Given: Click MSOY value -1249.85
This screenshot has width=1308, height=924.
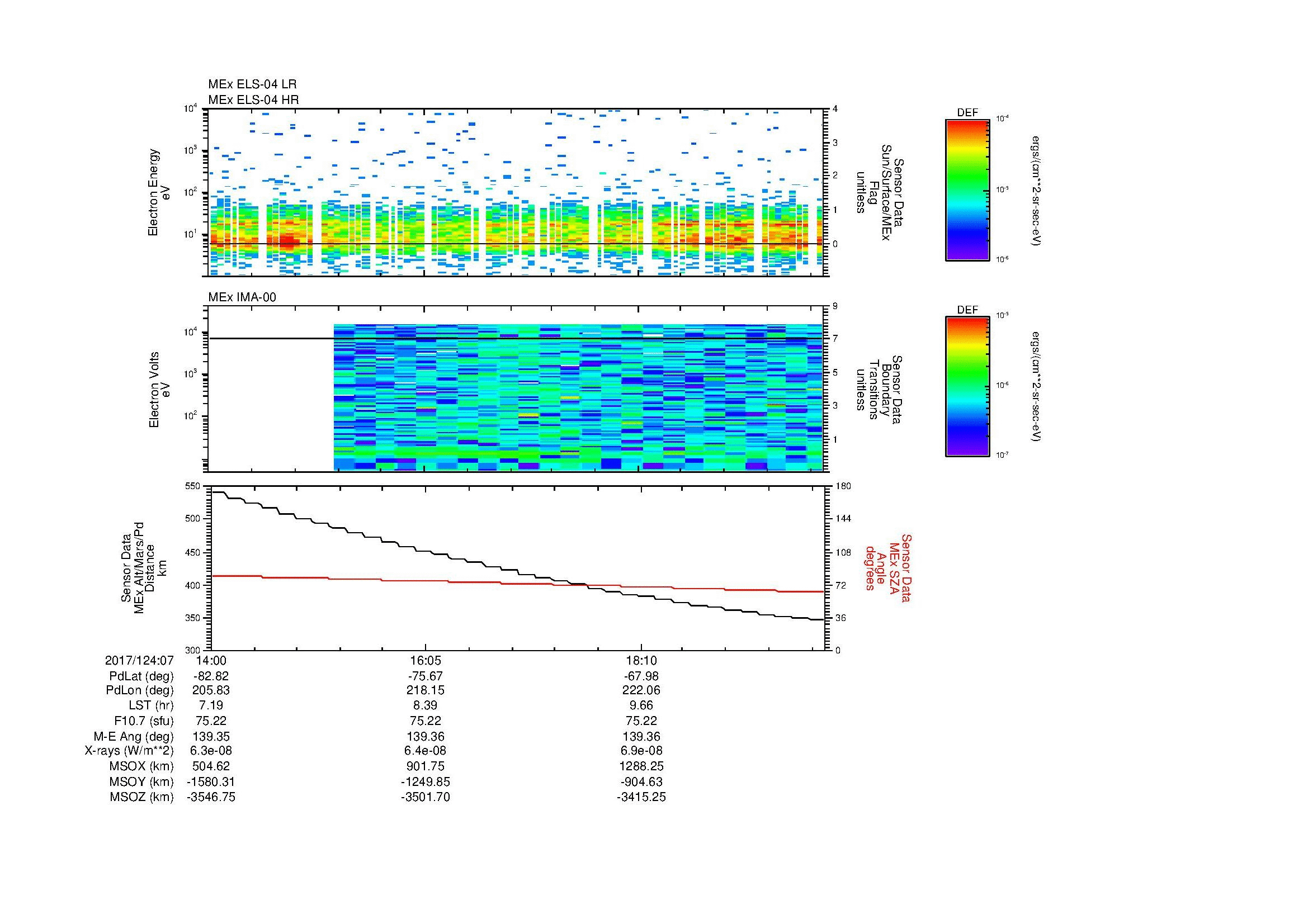Looking at the screenshot, I should click(425, 781).
